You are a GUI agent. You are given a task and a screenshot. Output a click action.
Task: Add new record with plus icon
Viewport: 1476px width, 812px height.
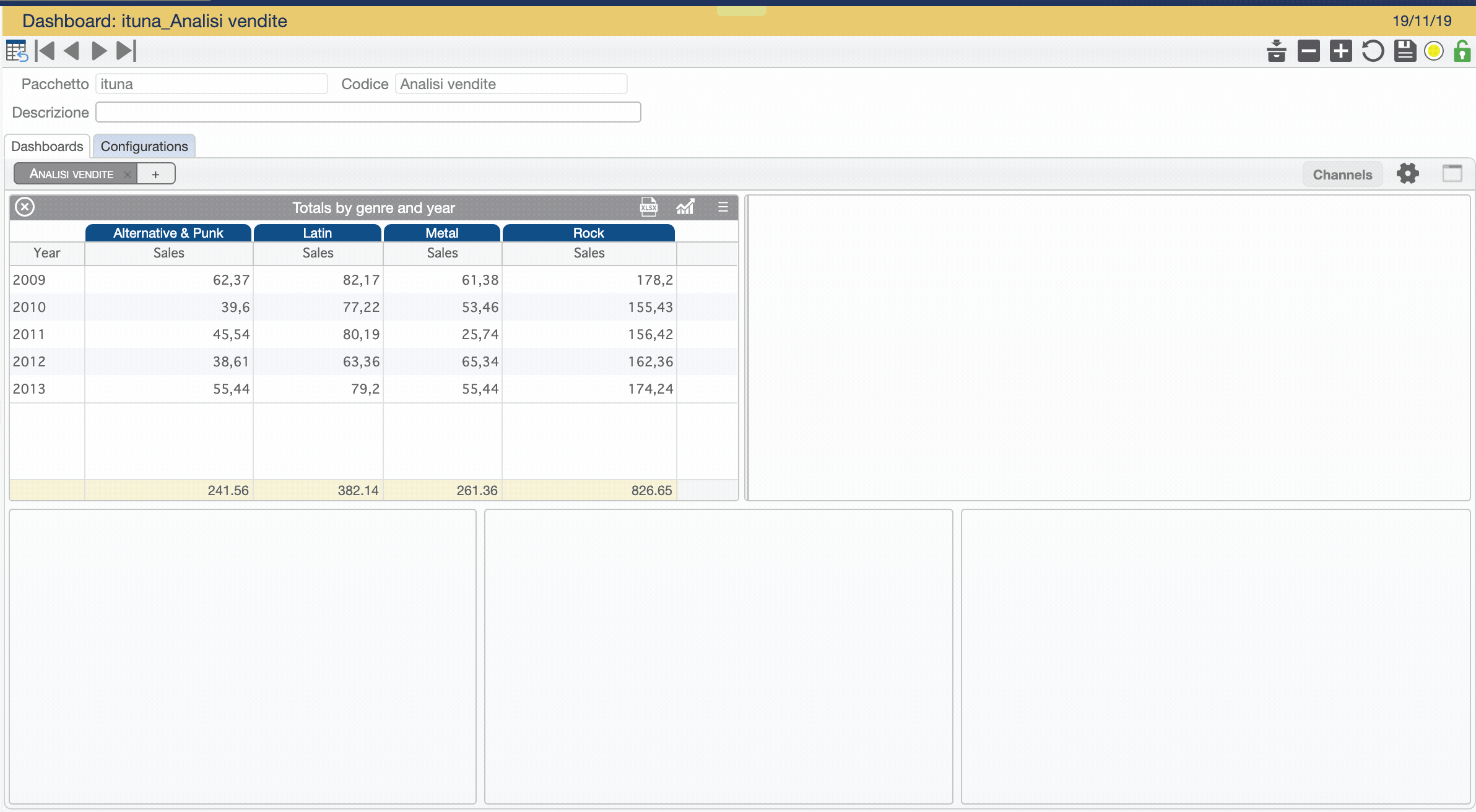tap(1341, 51)
